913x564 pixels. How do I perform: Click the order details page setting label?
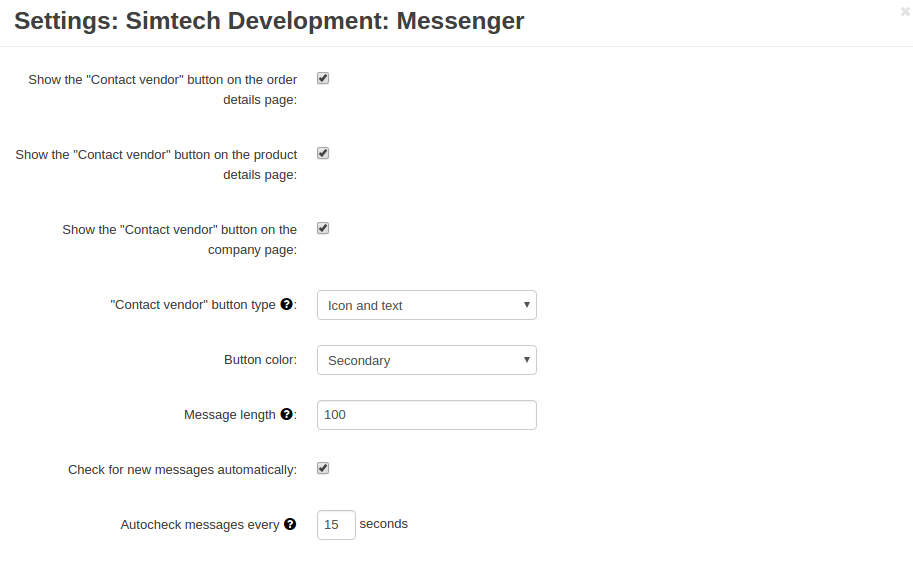click(162, 90)
